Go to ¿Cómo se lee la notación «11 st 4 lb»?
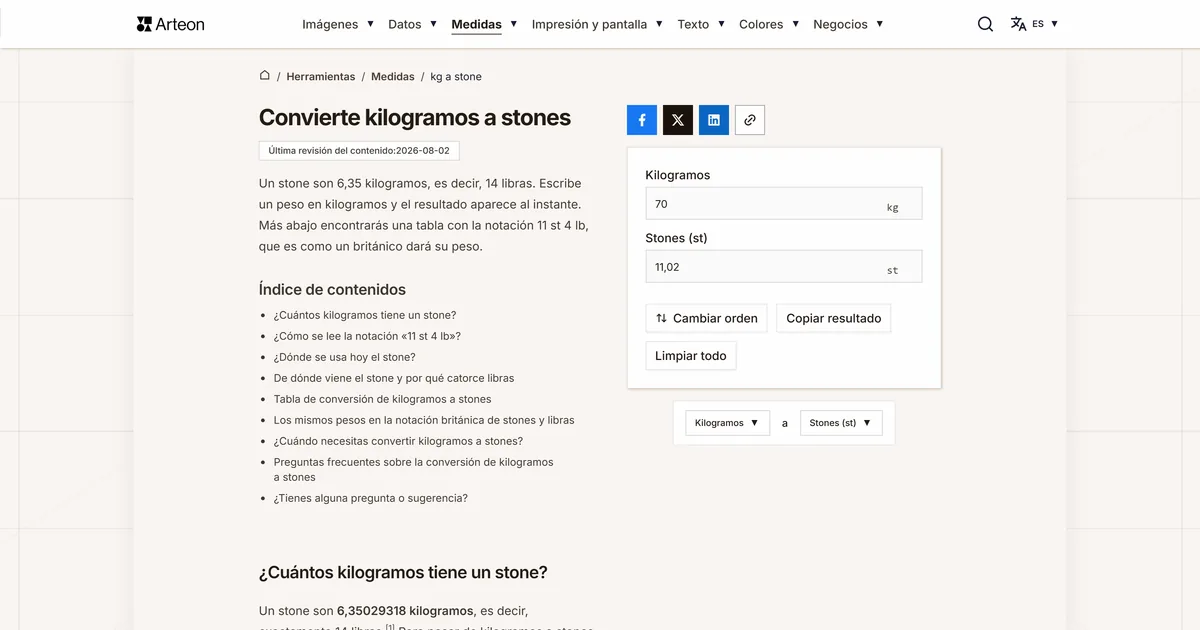 click(x=367, y=336)
